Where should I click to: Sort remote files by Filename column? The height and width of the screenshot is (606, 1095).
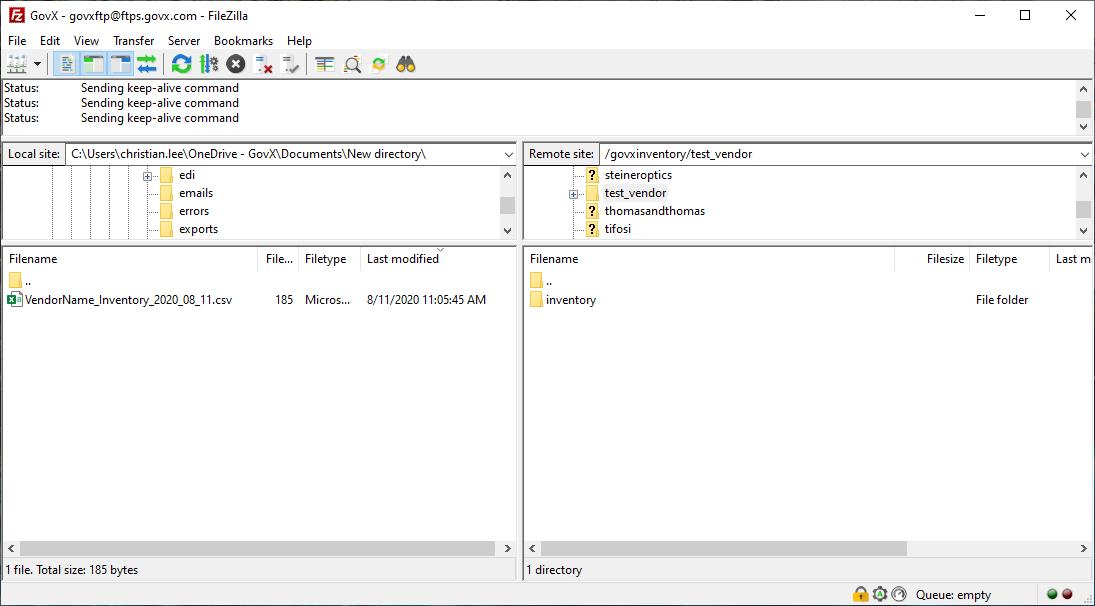[x=710, y=259]
